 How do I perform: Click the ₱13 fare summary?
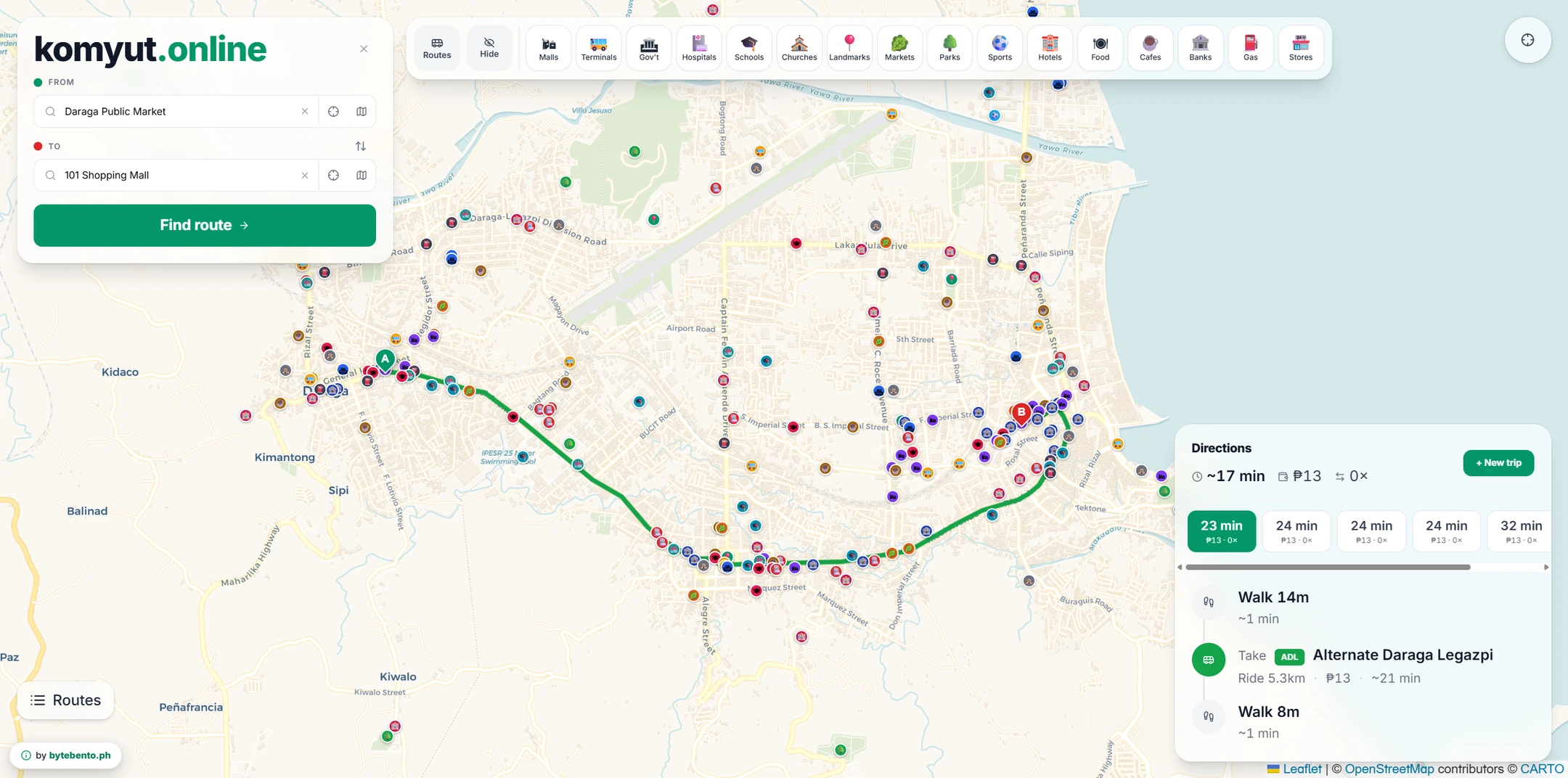(1299, 476)
